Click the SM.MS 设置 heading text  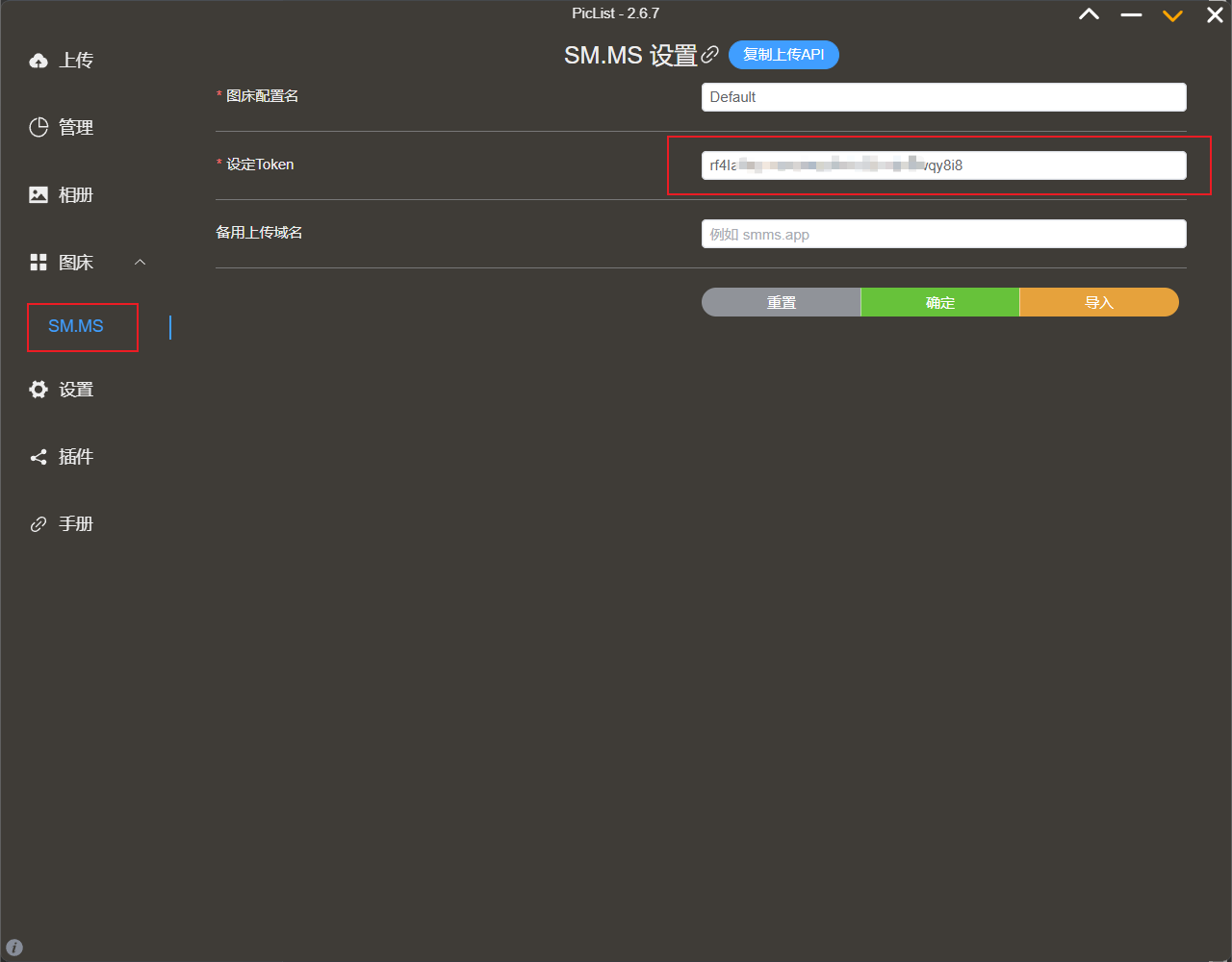pyautogui.click(x=630, y=56)
